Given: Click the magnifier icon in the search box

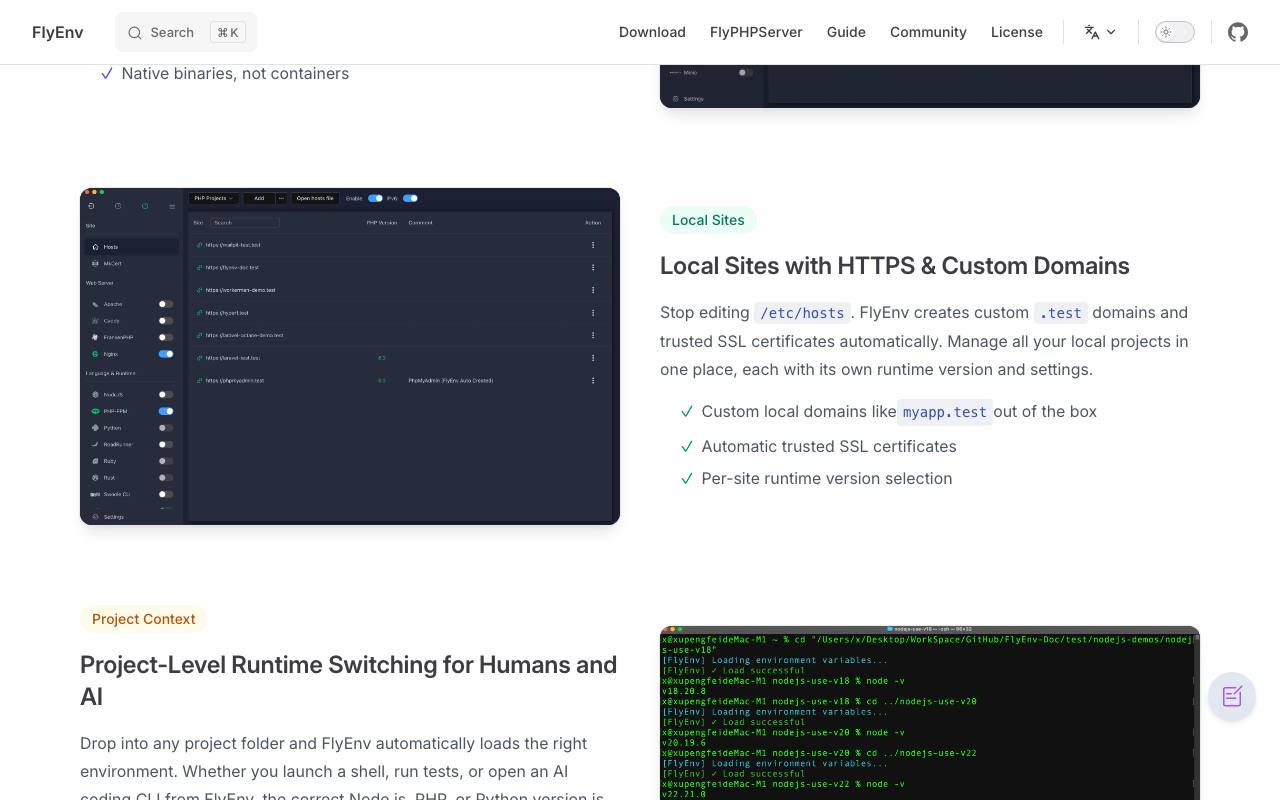Looking at the screenshot, I should [135, 33].
